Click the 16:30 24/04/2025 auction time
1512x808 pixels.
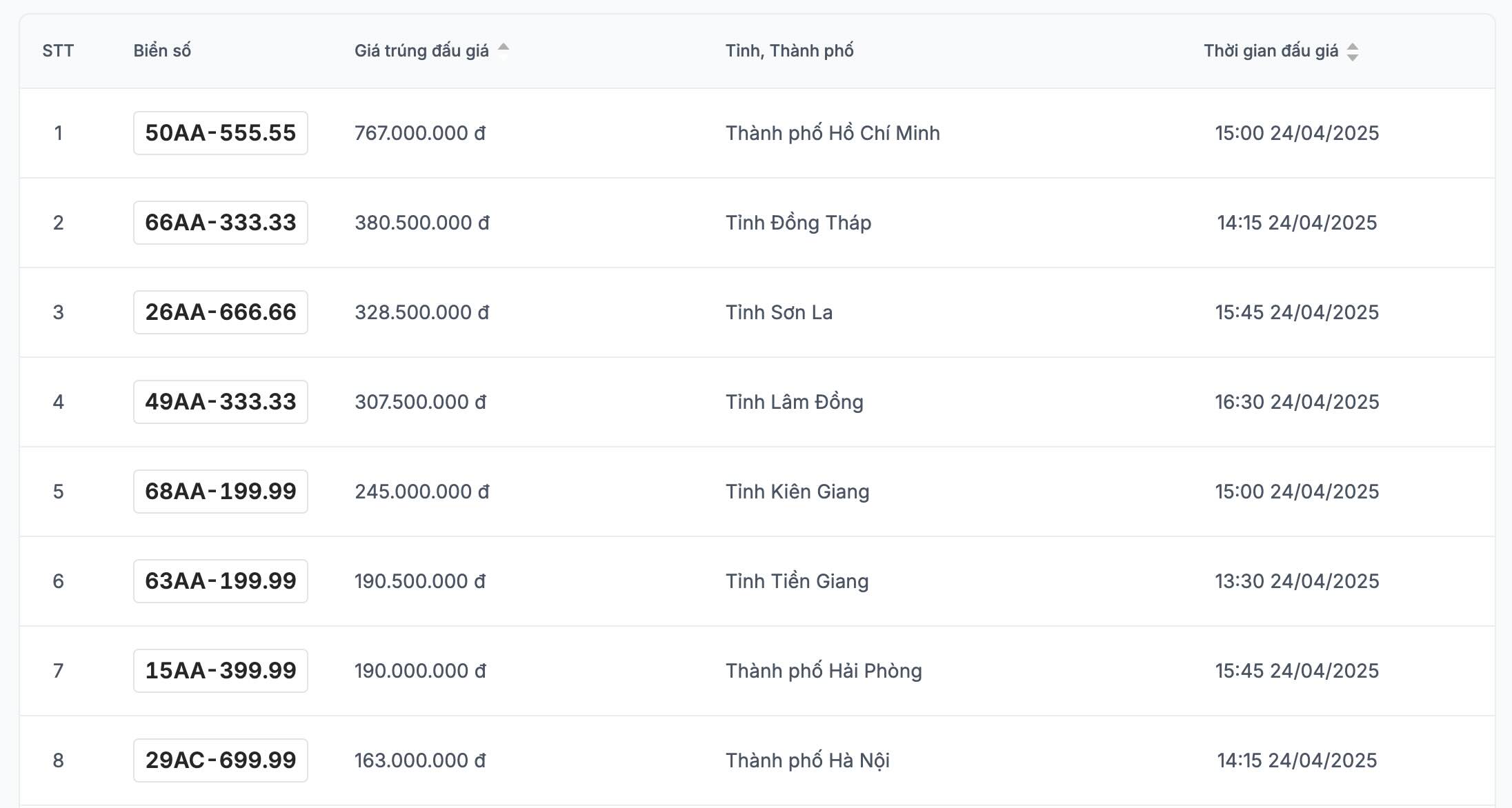(1297, 402)
